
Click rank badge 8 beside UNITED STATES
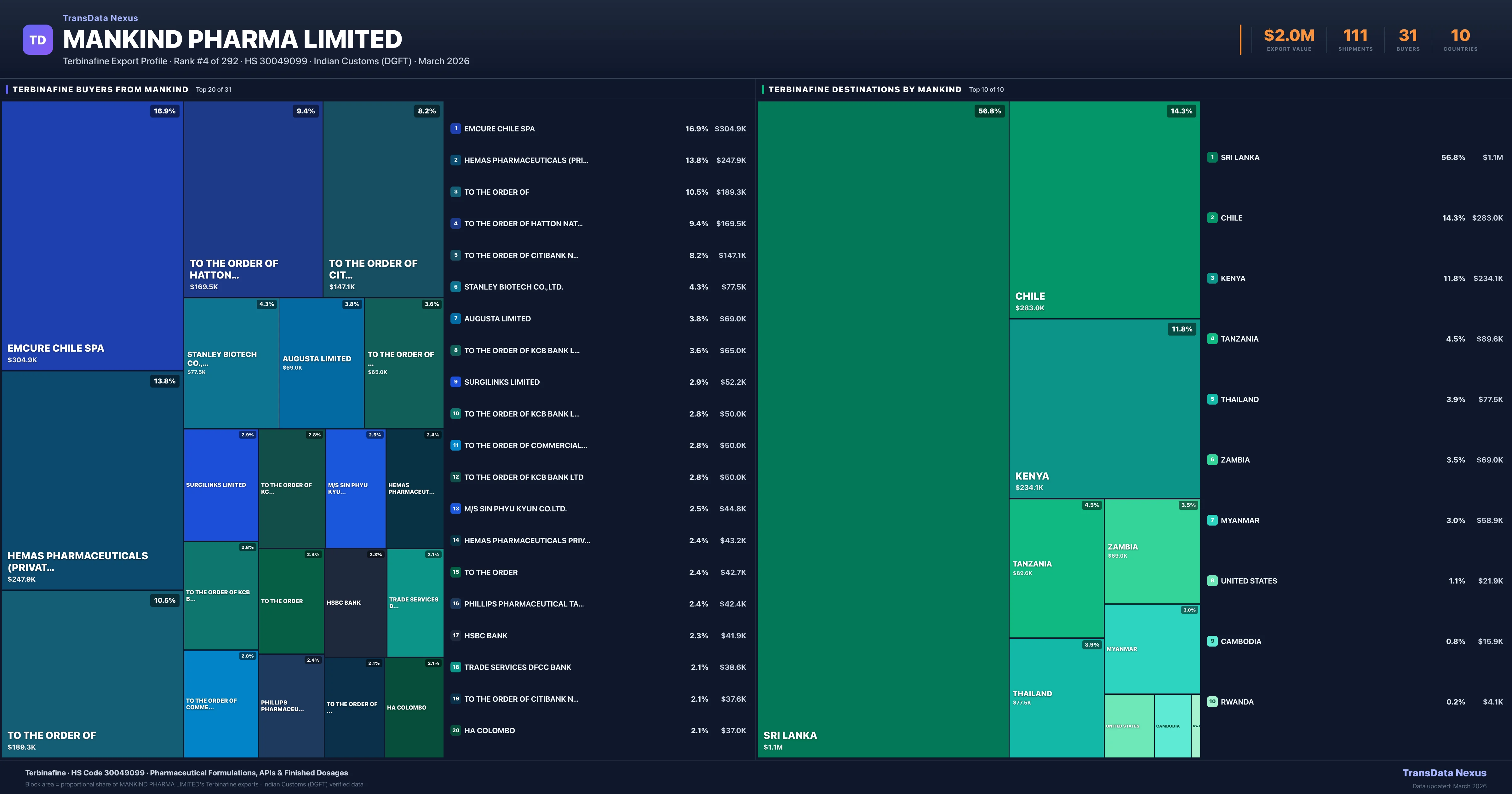click(1212, 581)
